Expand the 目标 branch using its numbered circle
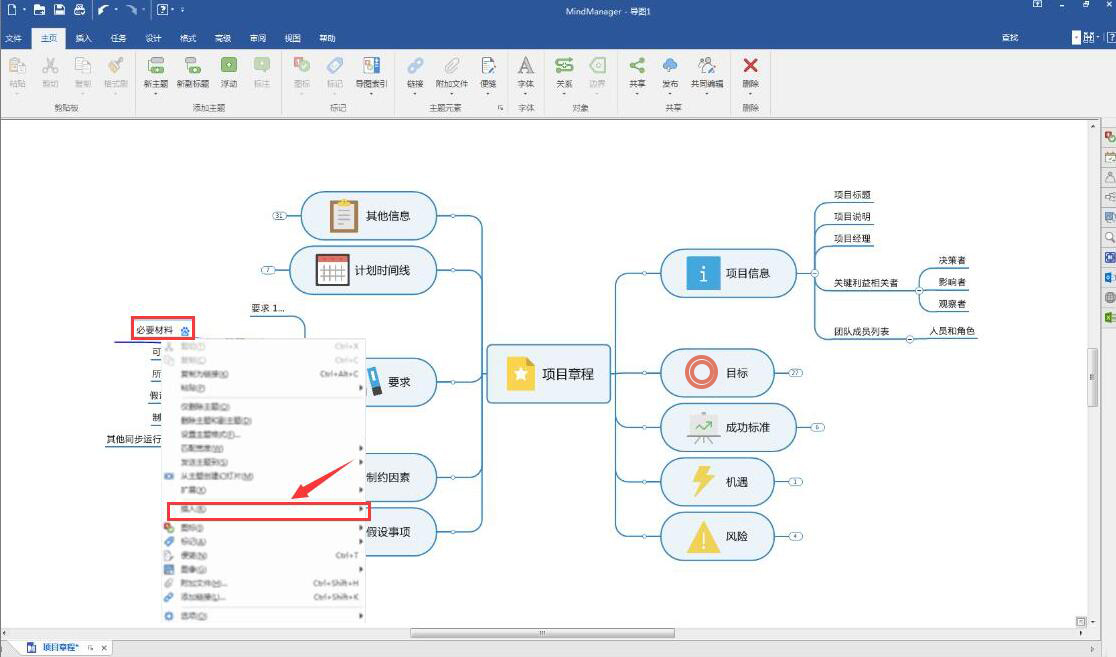 (x=795, y=372)
